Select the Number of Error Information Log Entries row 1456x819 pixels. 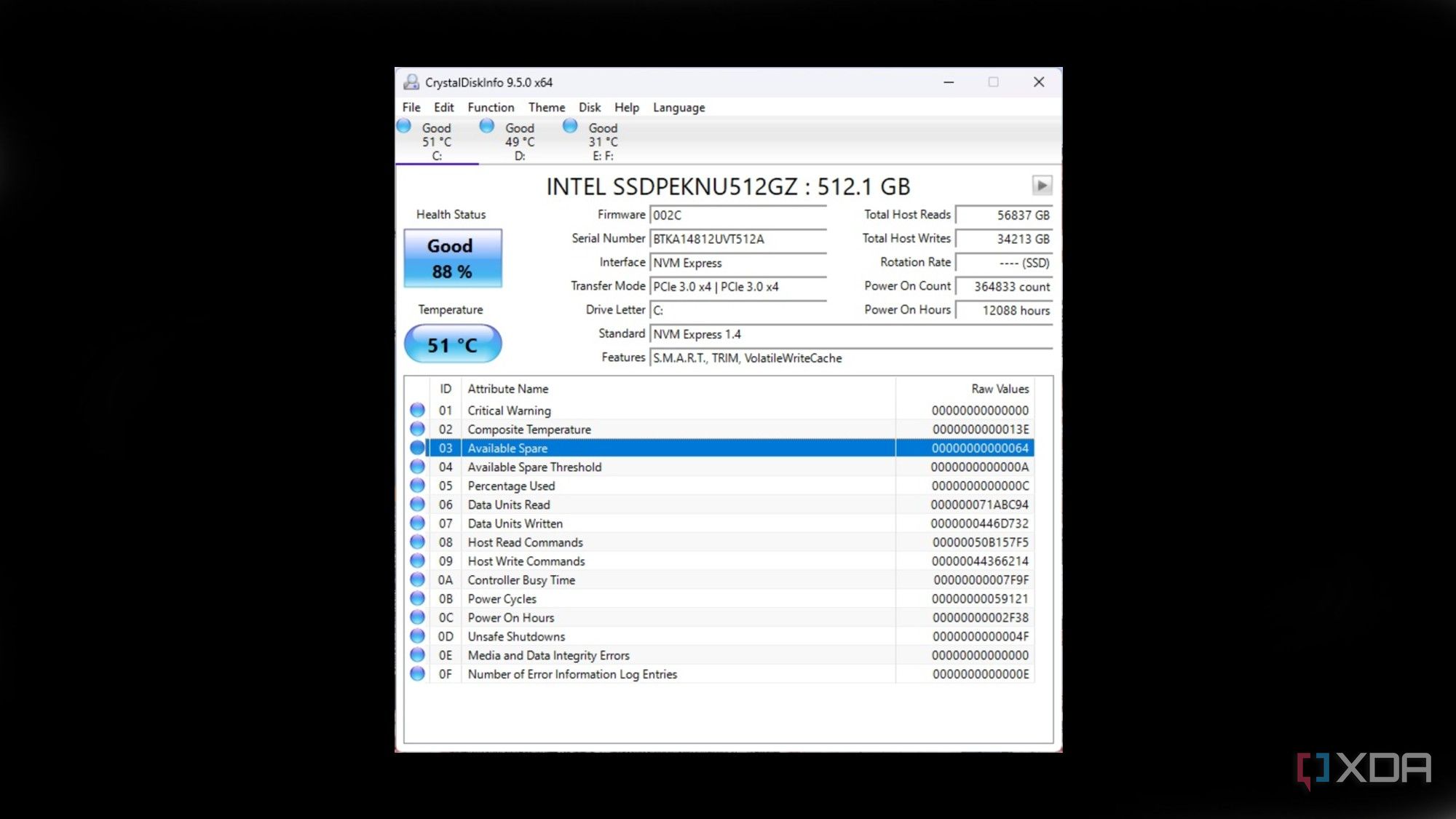pyautogui.click(x=721, y=674)
